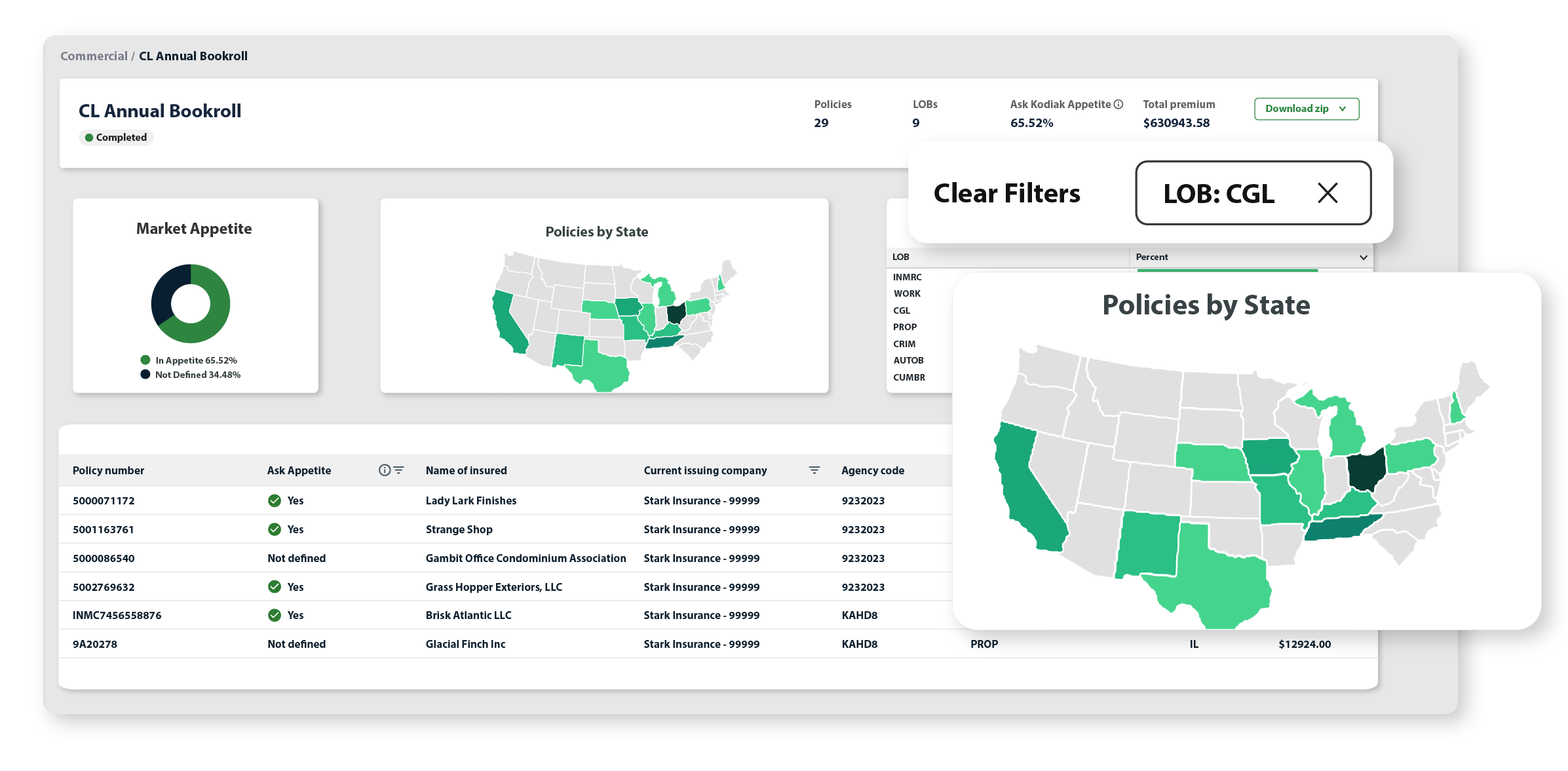Viewport: 1568px width, 771px height.
Task: Remove the LOB: CGL filter with X
Action: (x=1328, y=193)
